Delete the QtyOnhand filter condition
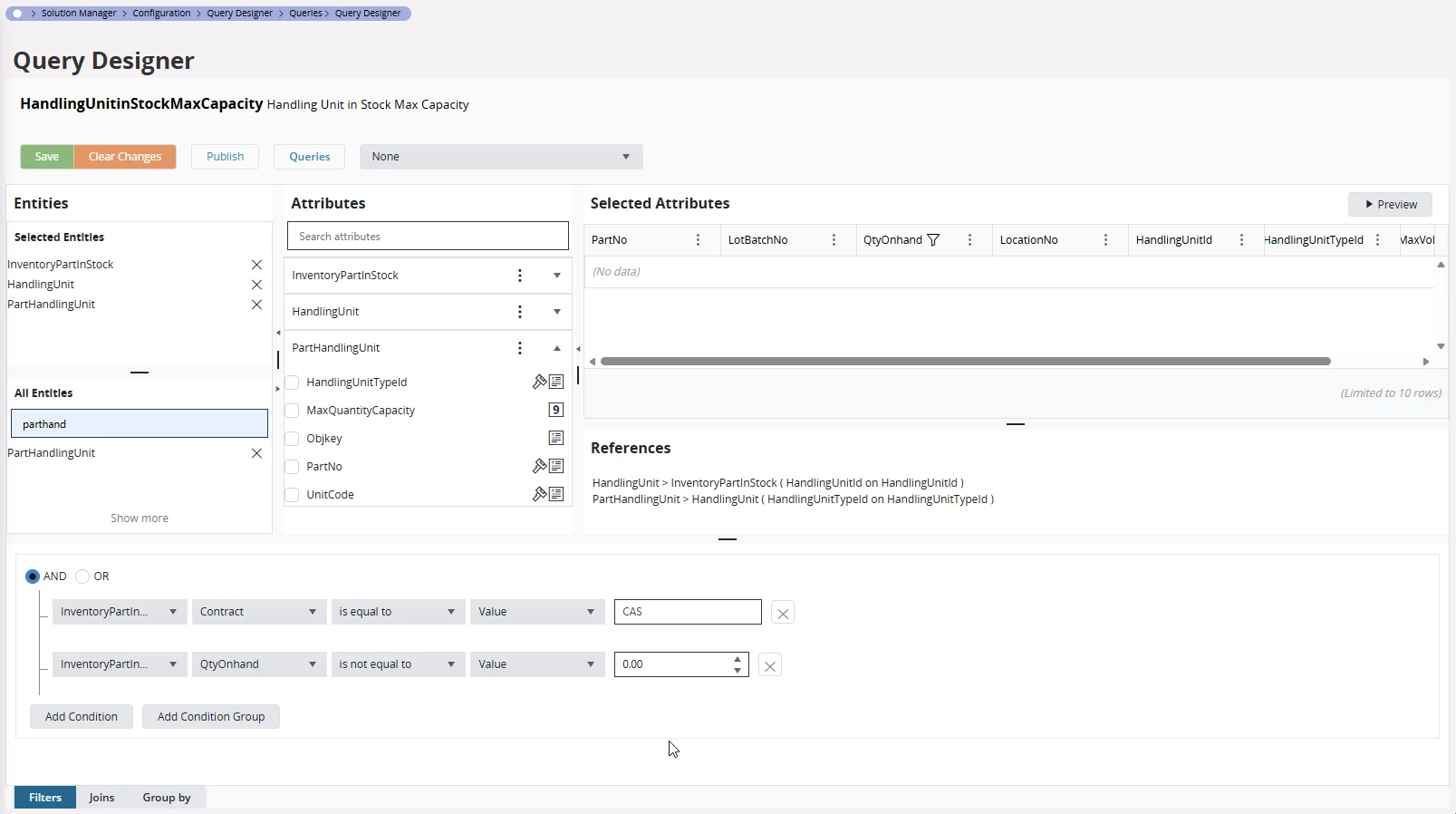This screenshot has height=814, width=1456. (x=769, y=665)
